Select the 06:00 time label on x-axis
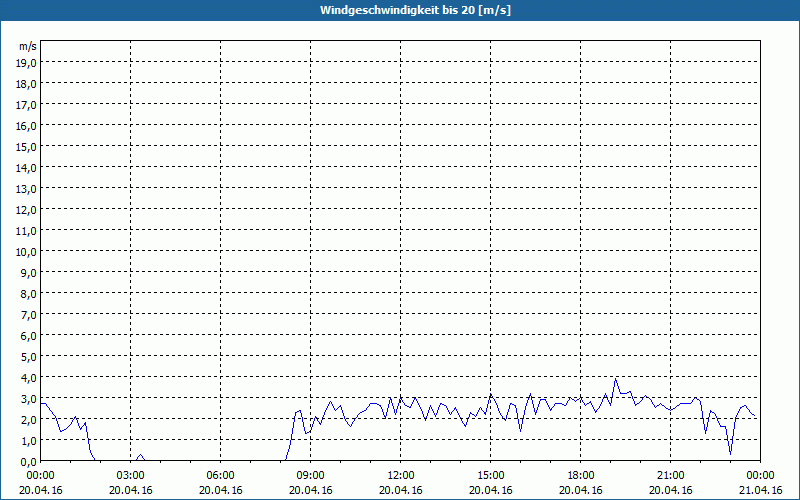Screen dimensions: 800x500 click(220, 476)
